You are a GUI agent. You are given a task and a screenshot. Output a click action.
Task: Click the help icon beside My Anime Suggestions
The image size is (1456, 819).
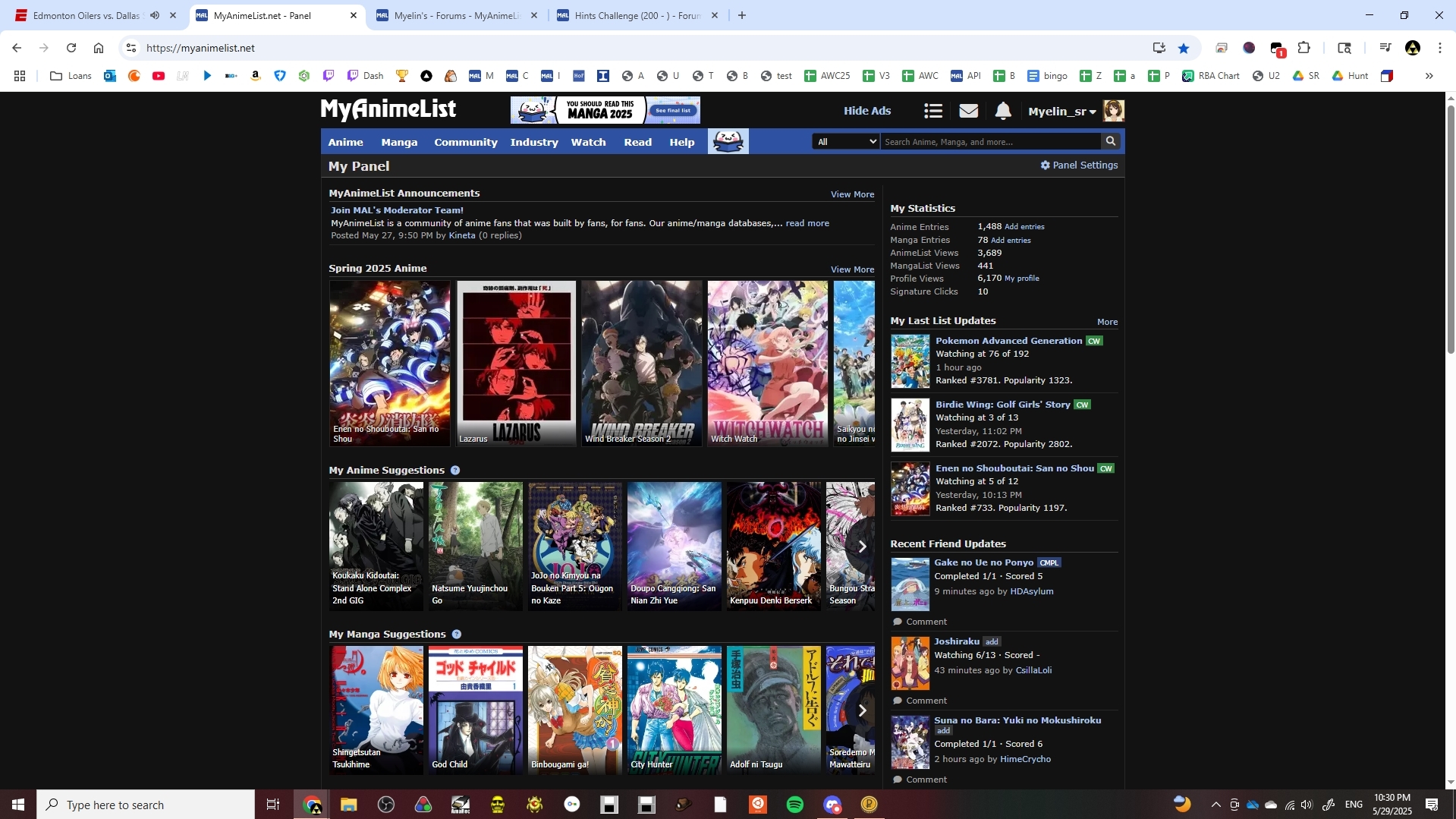click(455, 471)
